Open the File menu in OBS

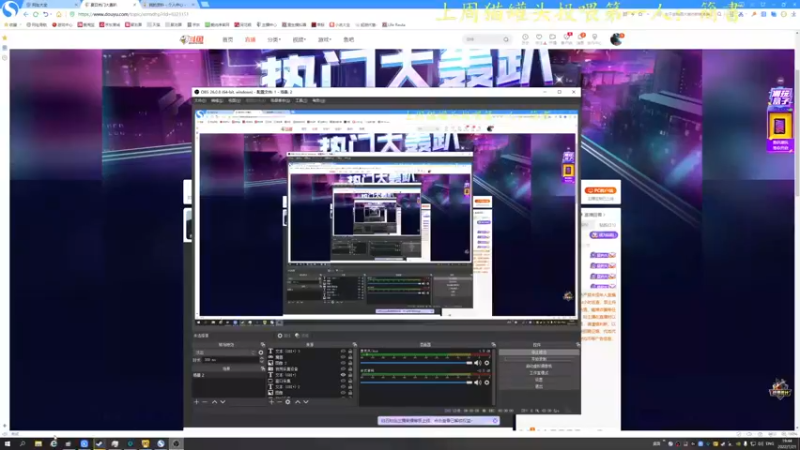point(200,101)
